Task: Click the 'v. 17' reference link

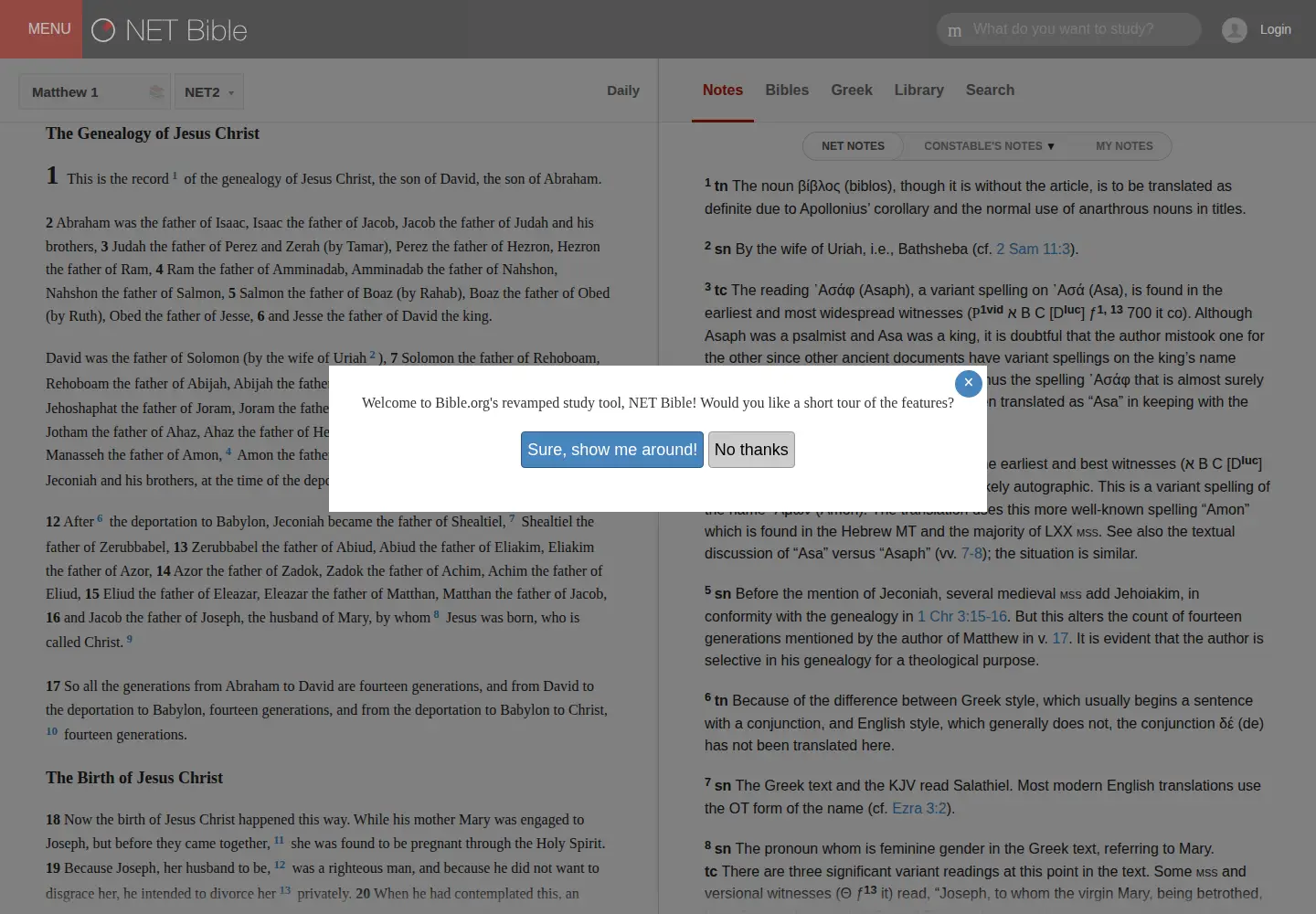Action: [1060, 638]
